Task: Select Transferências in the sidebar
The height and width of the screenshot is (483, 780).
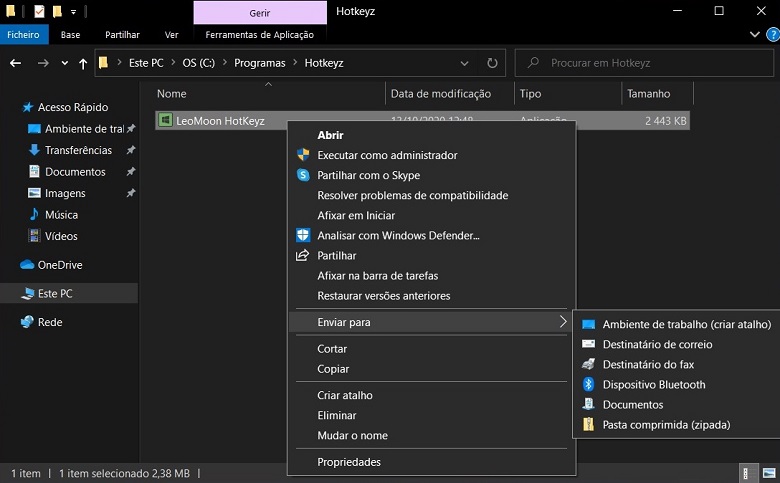Action: [78, 150]
